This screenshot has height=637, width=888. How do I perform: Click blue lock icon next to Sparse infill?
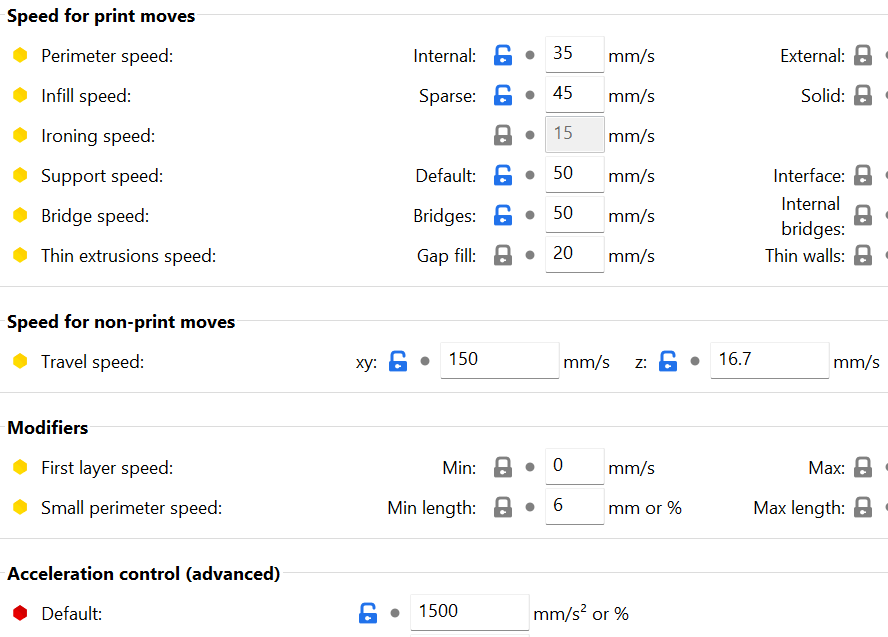click(x=503, y=96)
